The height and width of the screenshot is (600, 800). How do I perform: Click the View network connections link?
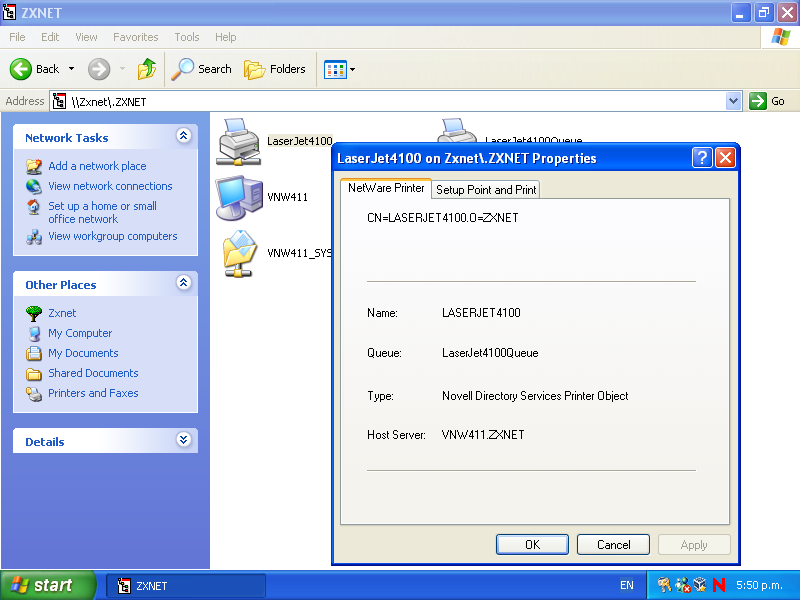(x=110, y=186)
